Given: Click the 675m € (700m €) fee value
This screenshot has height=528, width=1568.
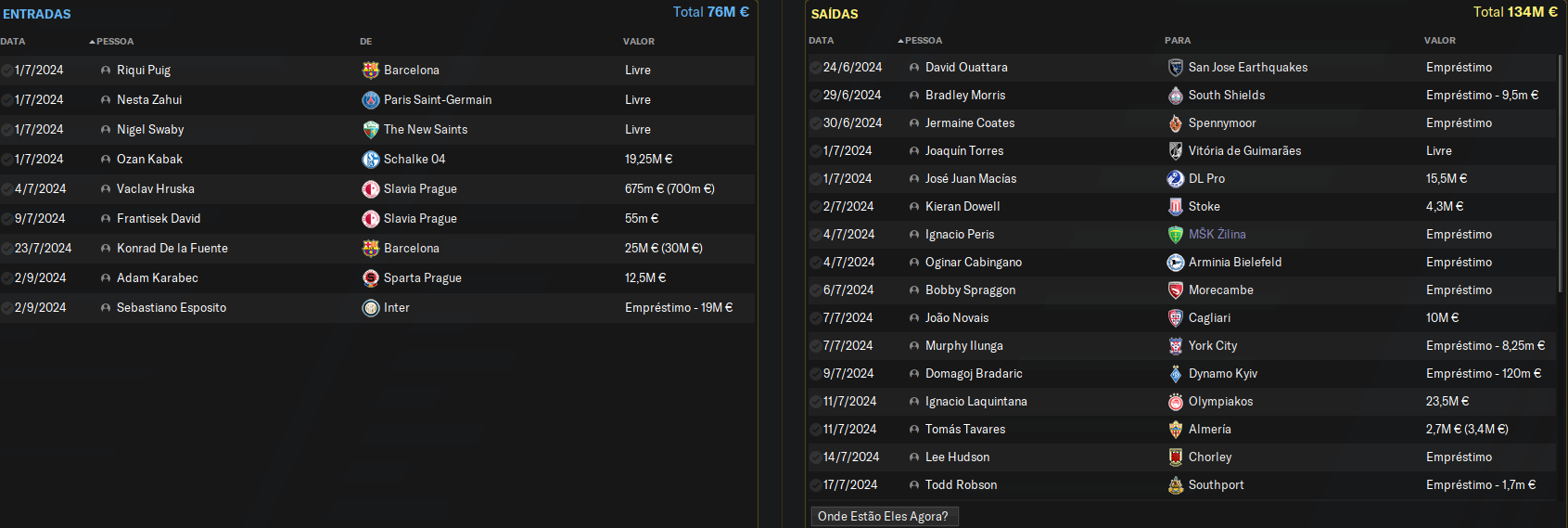Looking at the screenshot, I should point(669,188).
